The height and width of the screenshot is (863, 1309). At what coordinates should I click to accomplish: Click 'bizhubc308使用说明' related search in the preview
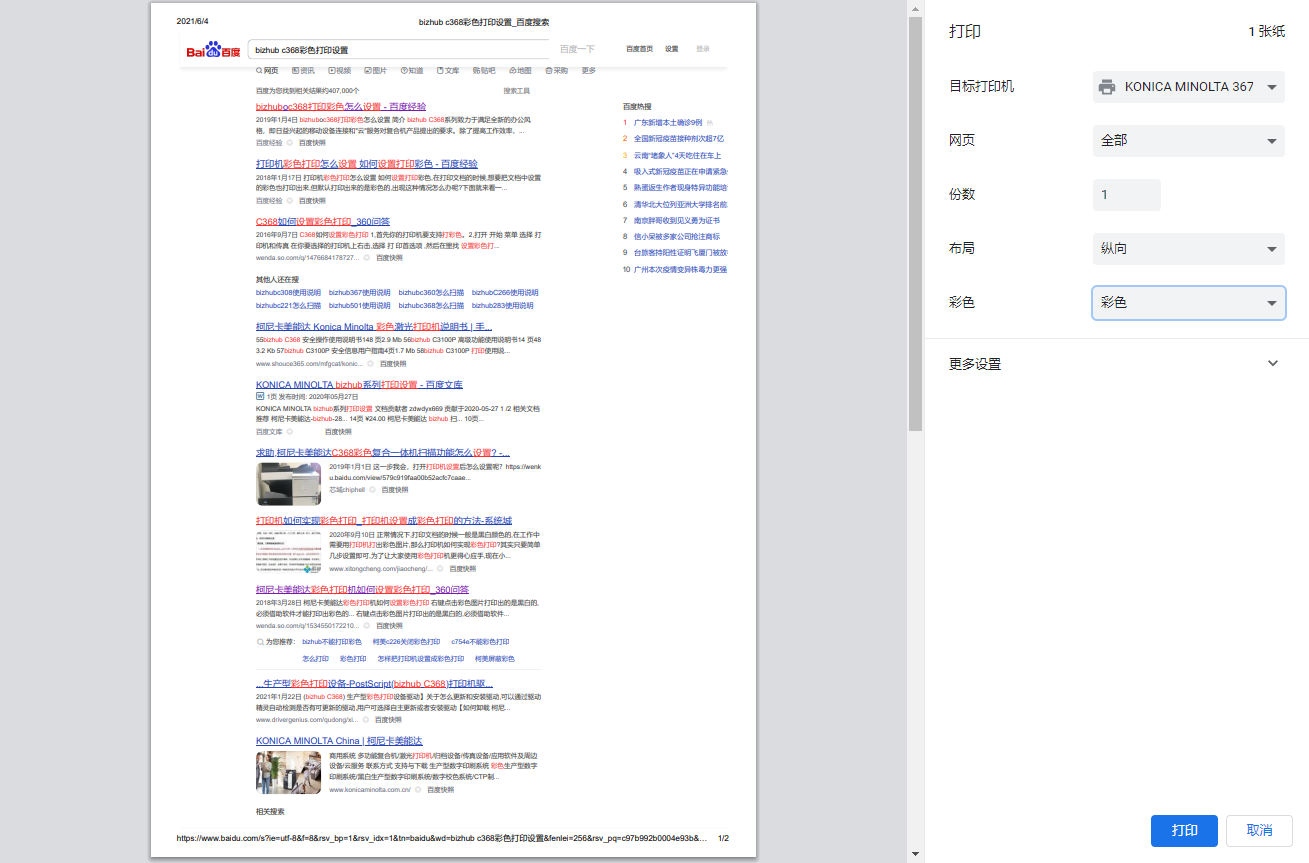pos(288,293)
